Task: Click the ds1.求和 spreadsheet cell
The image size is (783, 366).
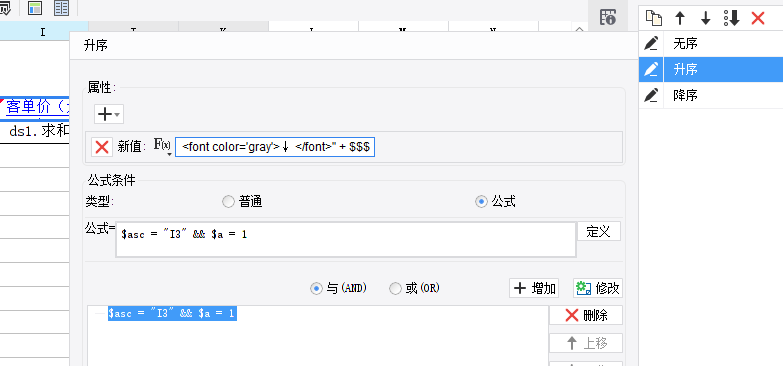Action: pos(35,132)
